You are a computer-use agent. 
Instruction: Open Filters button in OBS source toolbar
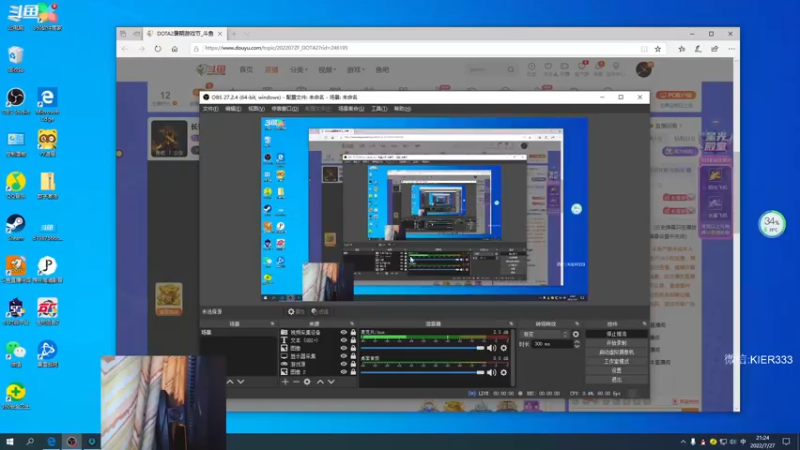320,311
